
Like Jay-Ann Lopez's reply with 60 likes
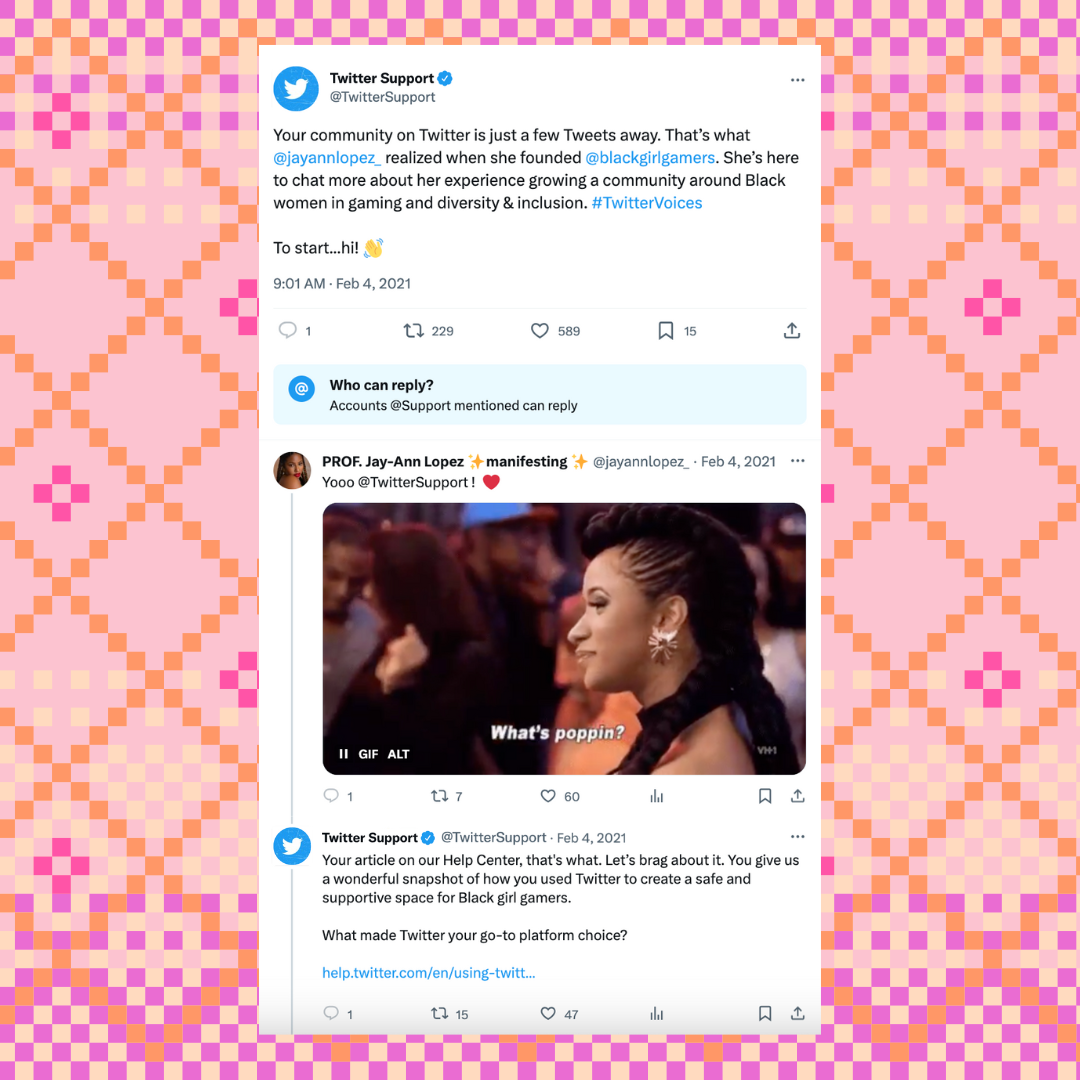click(x=548, y=796)
